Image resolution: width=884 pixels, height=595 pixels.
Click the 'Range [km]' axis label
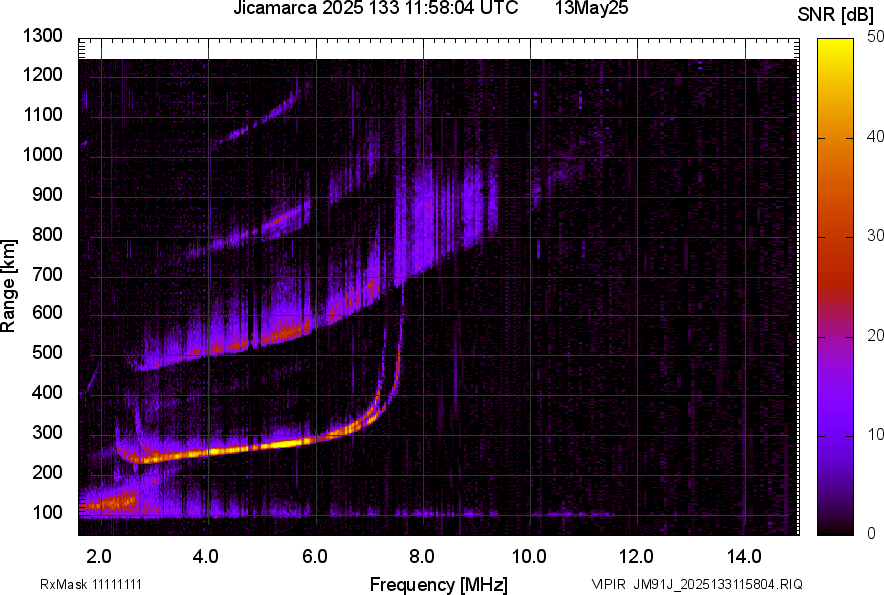8,286
